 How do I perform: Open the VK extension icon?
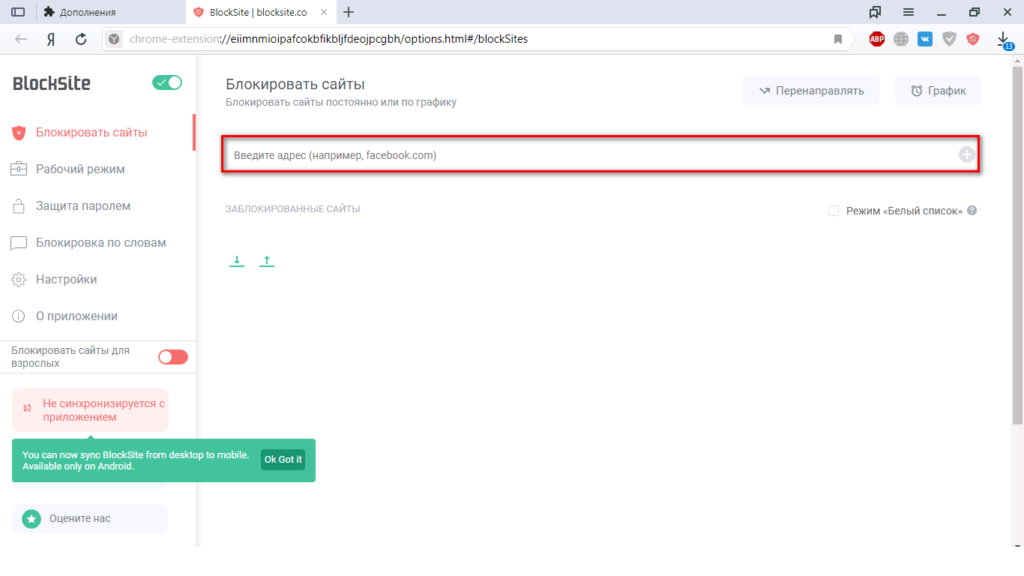click(x=925, y=39)
